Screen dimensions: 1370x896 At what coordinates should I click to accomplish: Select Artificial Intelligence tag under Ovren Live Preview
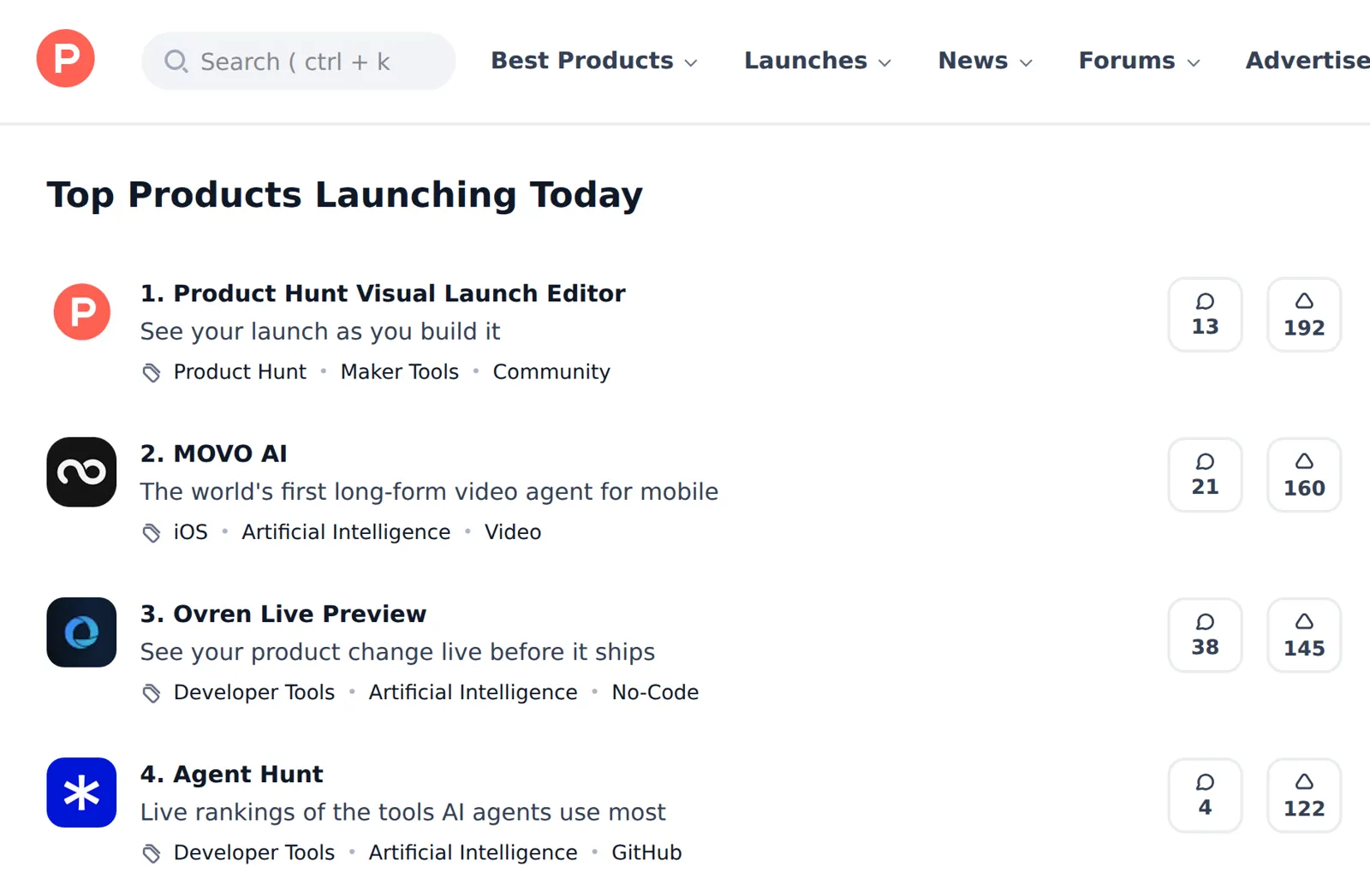[474, 692]
